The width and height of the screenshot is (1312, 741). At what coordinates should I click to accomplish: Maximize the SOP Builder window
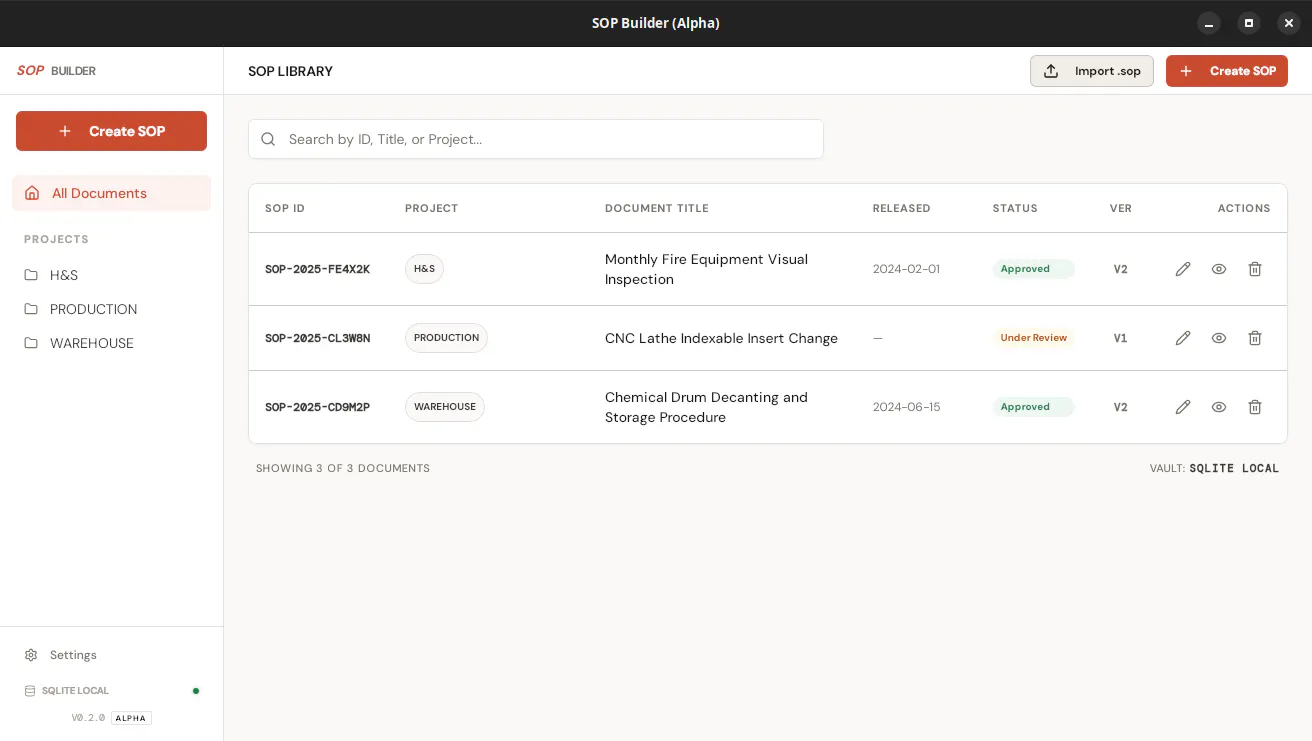pyautogui.click(x=1249, y=23)
